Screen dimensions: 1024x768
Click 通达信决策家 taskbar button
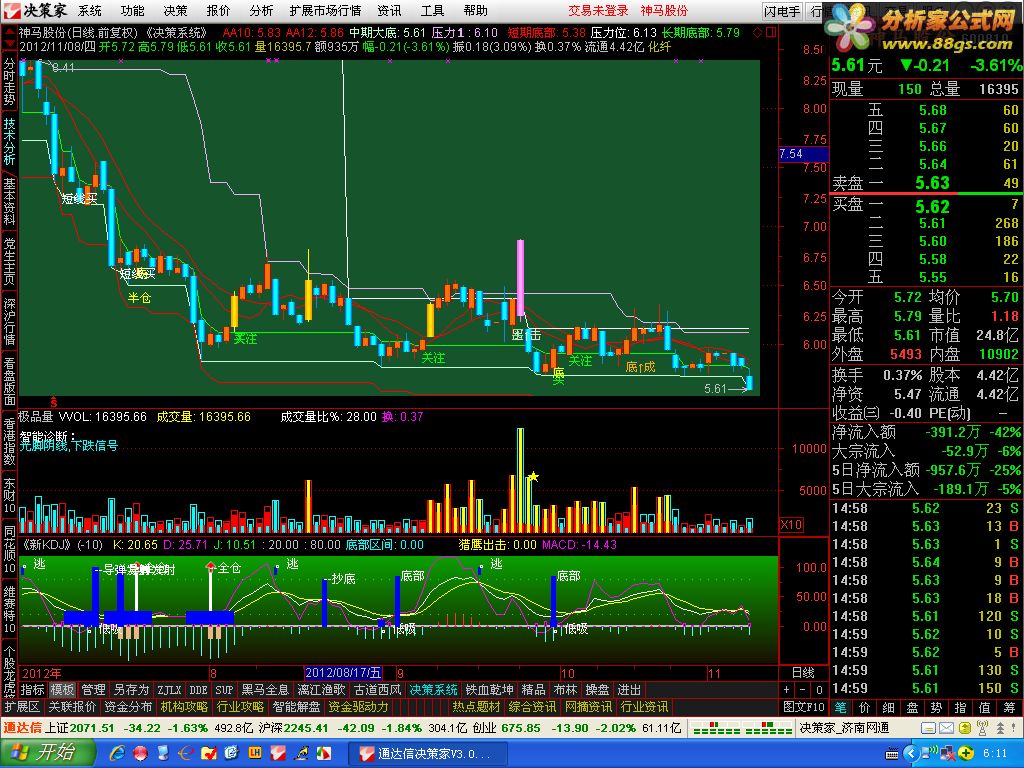click(x=428, y=754)
